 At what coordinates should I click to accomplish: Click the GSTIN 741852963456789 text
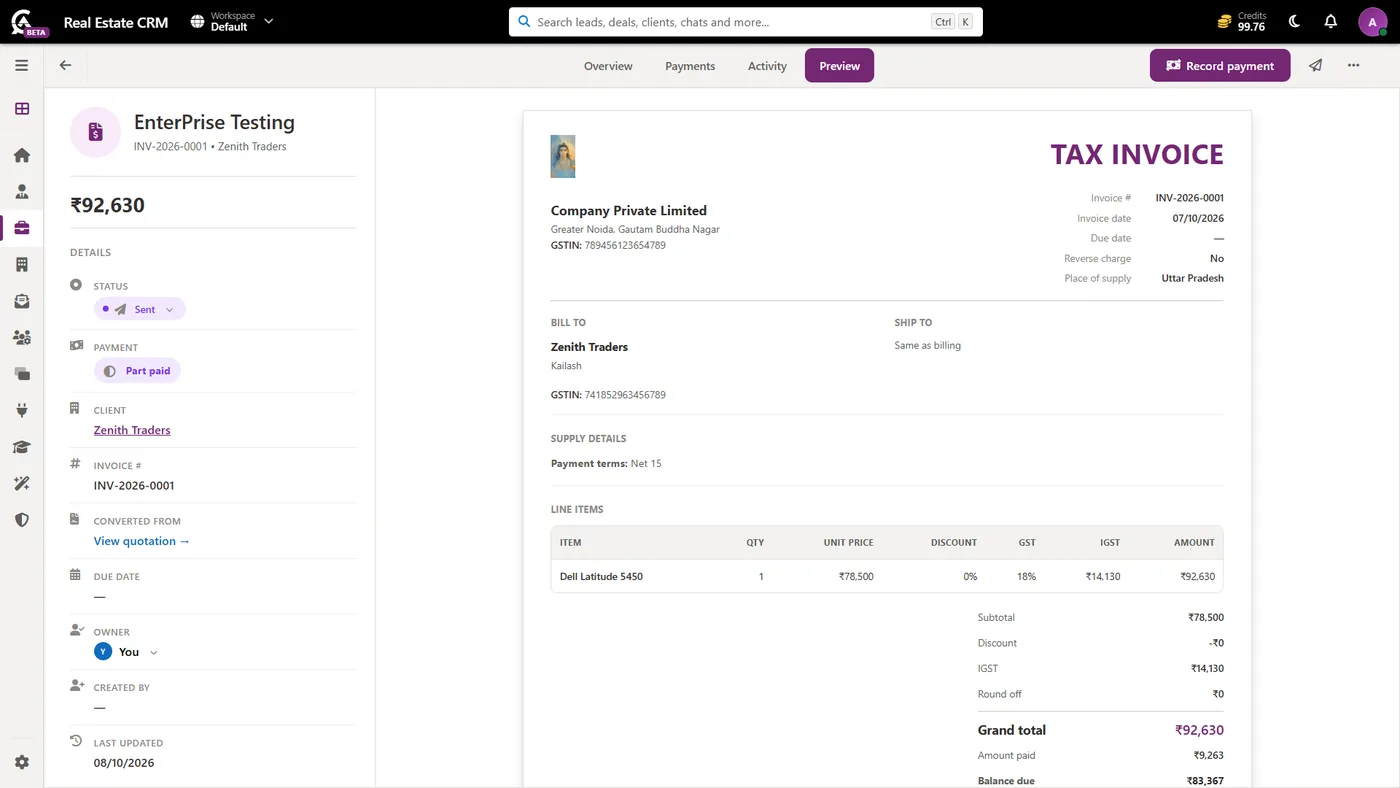pos(608,395)
